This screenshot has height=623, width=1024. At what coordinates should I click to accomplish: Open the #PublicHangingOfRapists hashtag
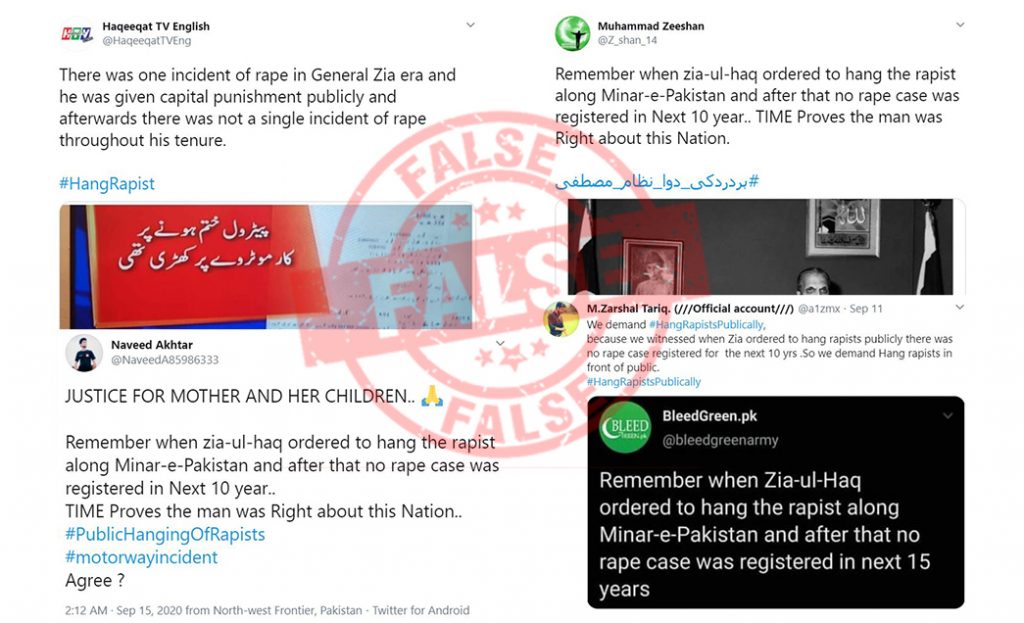(165, 534)
